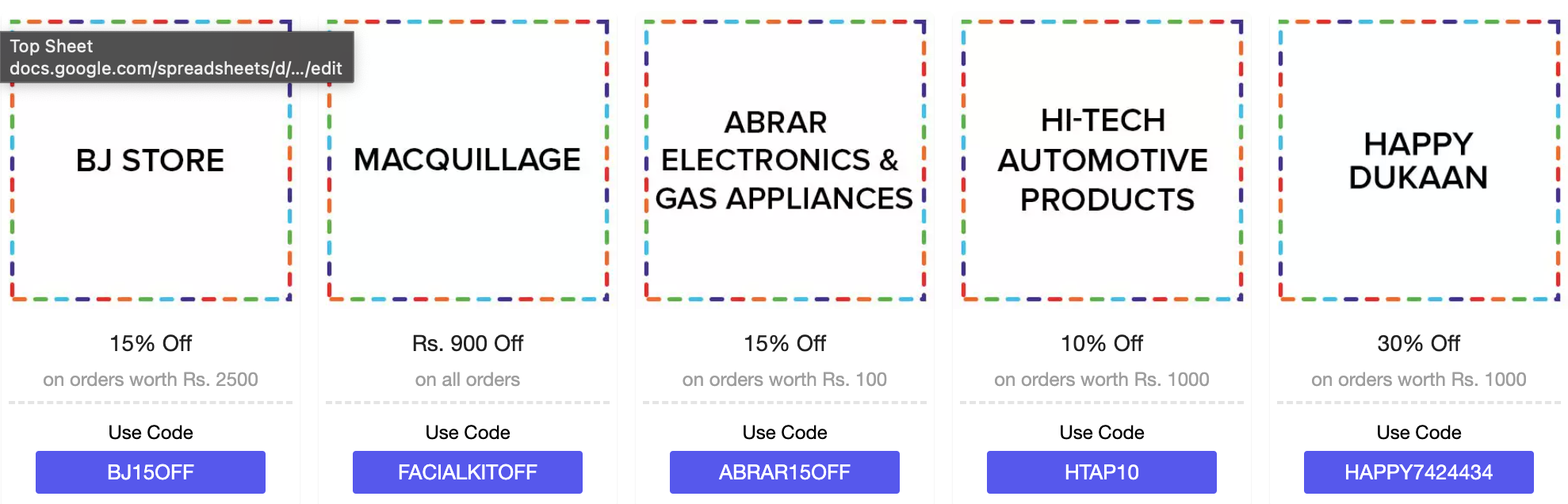Open the Hi-Tech Automotive Products coupon tile
Screen dimensions: 1568x504
[1102, 160]
